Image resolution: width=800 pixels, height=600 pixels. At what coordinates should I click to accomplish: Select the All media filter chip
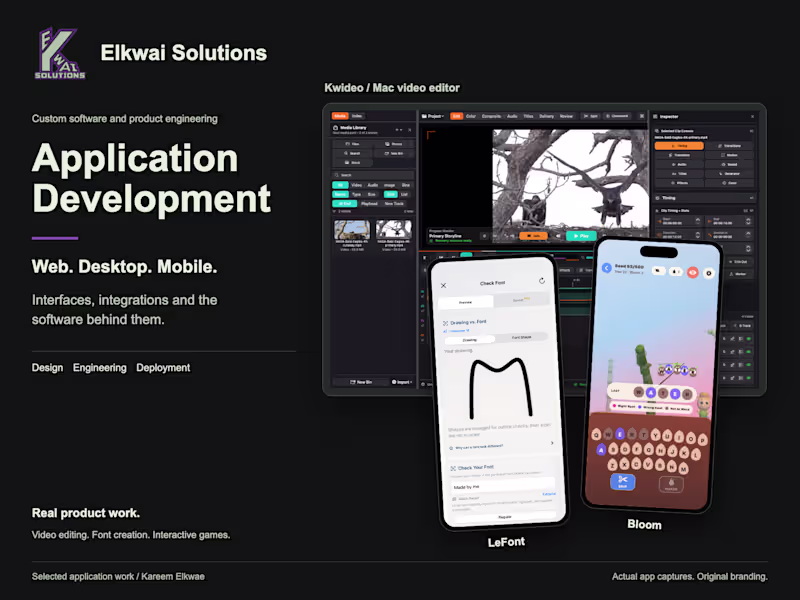click(x=340, y=185)
